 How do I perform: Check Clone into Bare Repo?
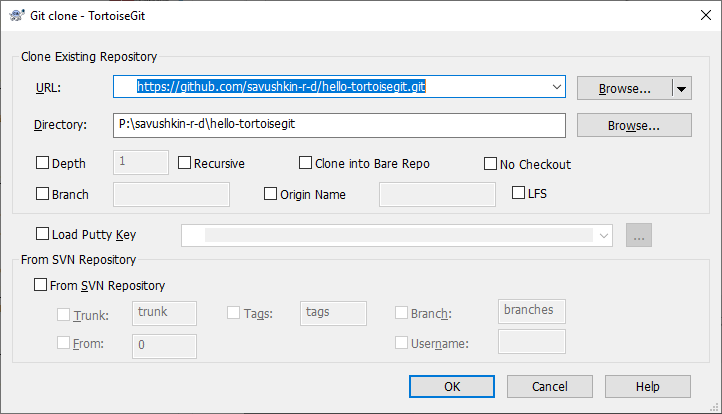tap(305, 163)
